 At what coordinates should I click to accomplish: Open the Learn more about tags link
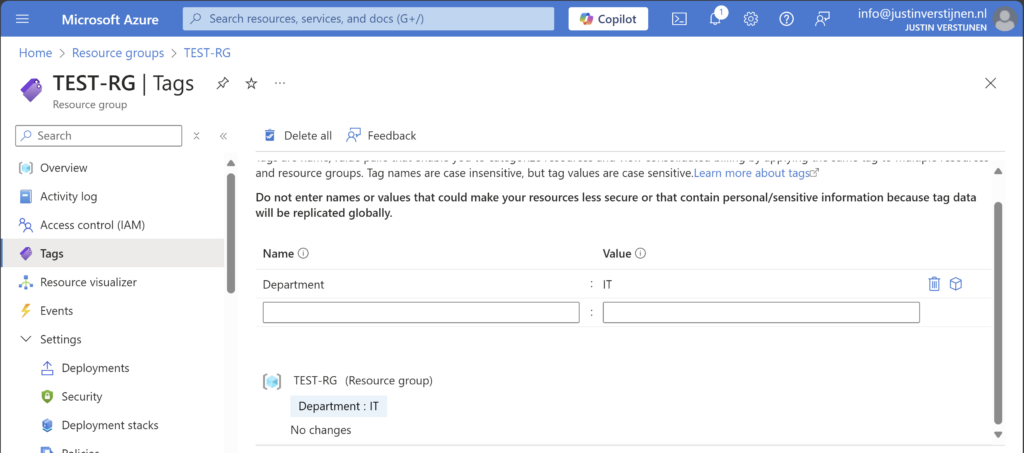[x=756, y=173]
